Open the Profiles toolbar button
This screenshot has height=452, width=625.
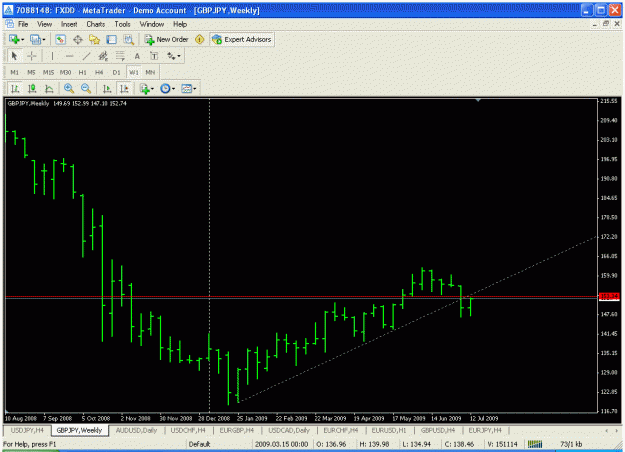(x=38, y=39)
